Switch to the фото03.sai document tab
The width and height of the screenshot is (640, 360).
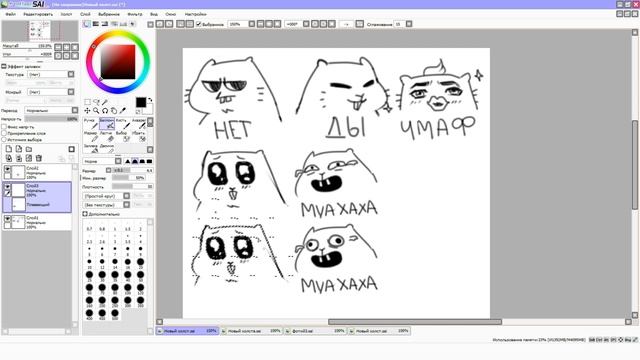click(315, 331)
